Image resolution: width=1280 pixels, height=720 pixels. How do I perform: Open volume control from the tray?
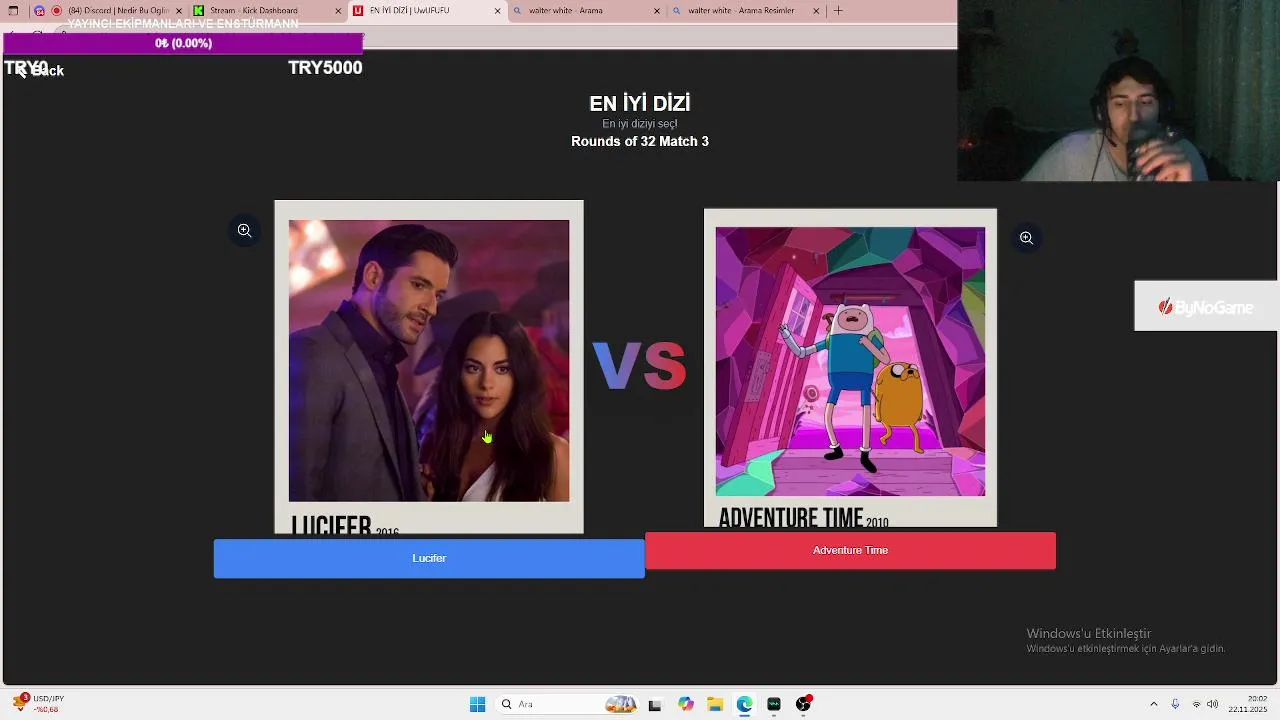coord(1213,704)
